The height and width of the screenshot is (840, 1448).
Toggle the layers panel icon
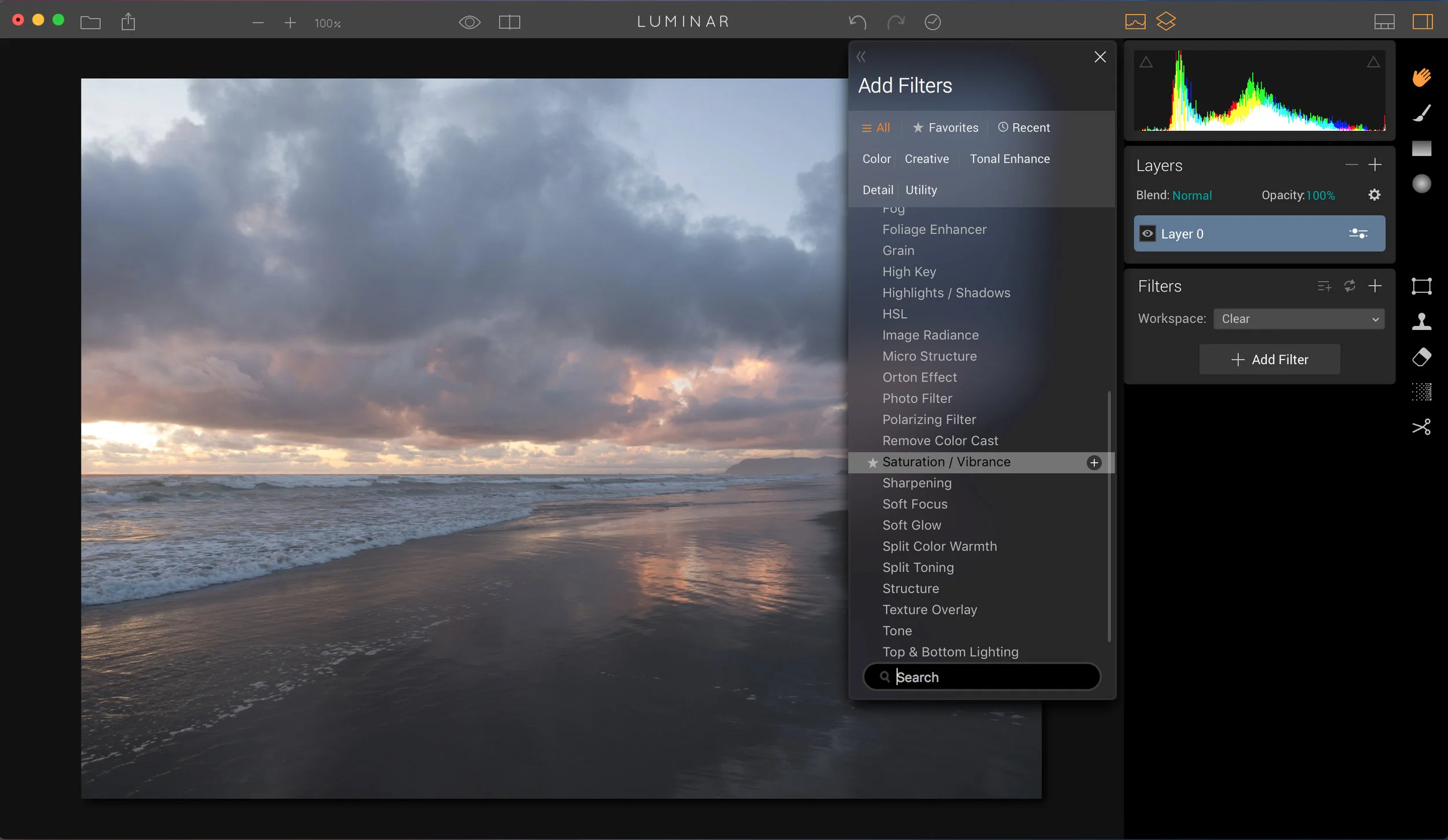point(1166,21)
